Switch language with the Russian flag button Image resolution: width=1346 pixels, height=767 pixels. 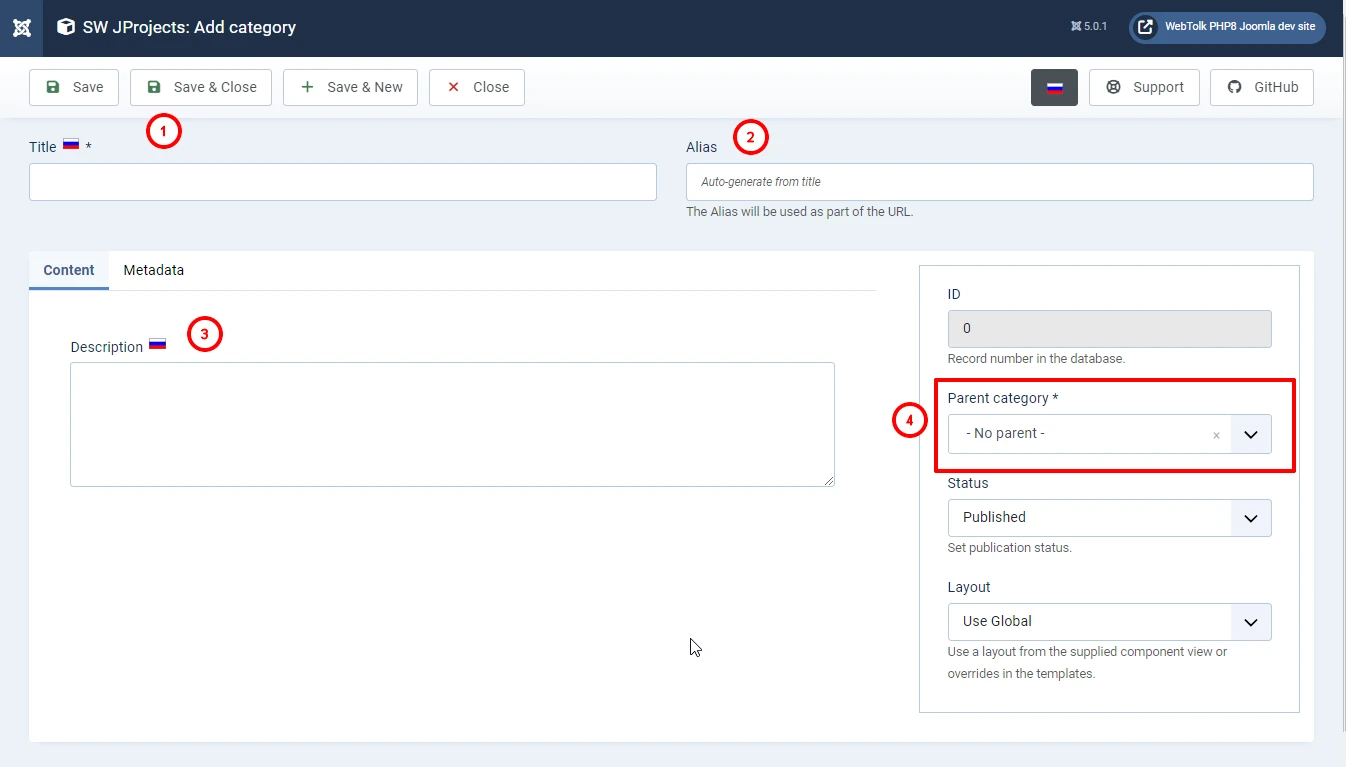[x=1054, y=87]
